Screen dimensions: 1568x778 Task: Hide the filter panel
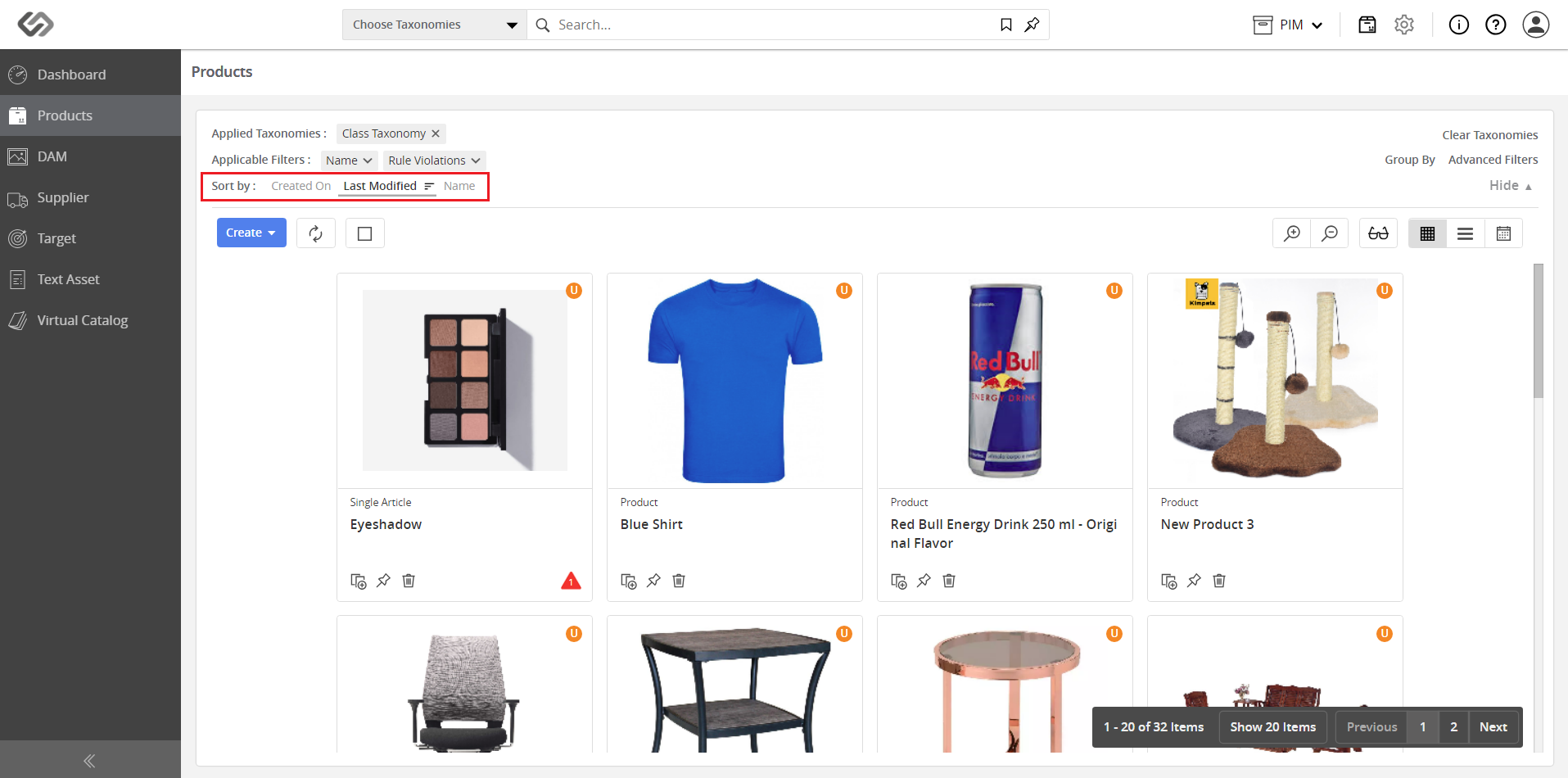(x=1511, y=186)
